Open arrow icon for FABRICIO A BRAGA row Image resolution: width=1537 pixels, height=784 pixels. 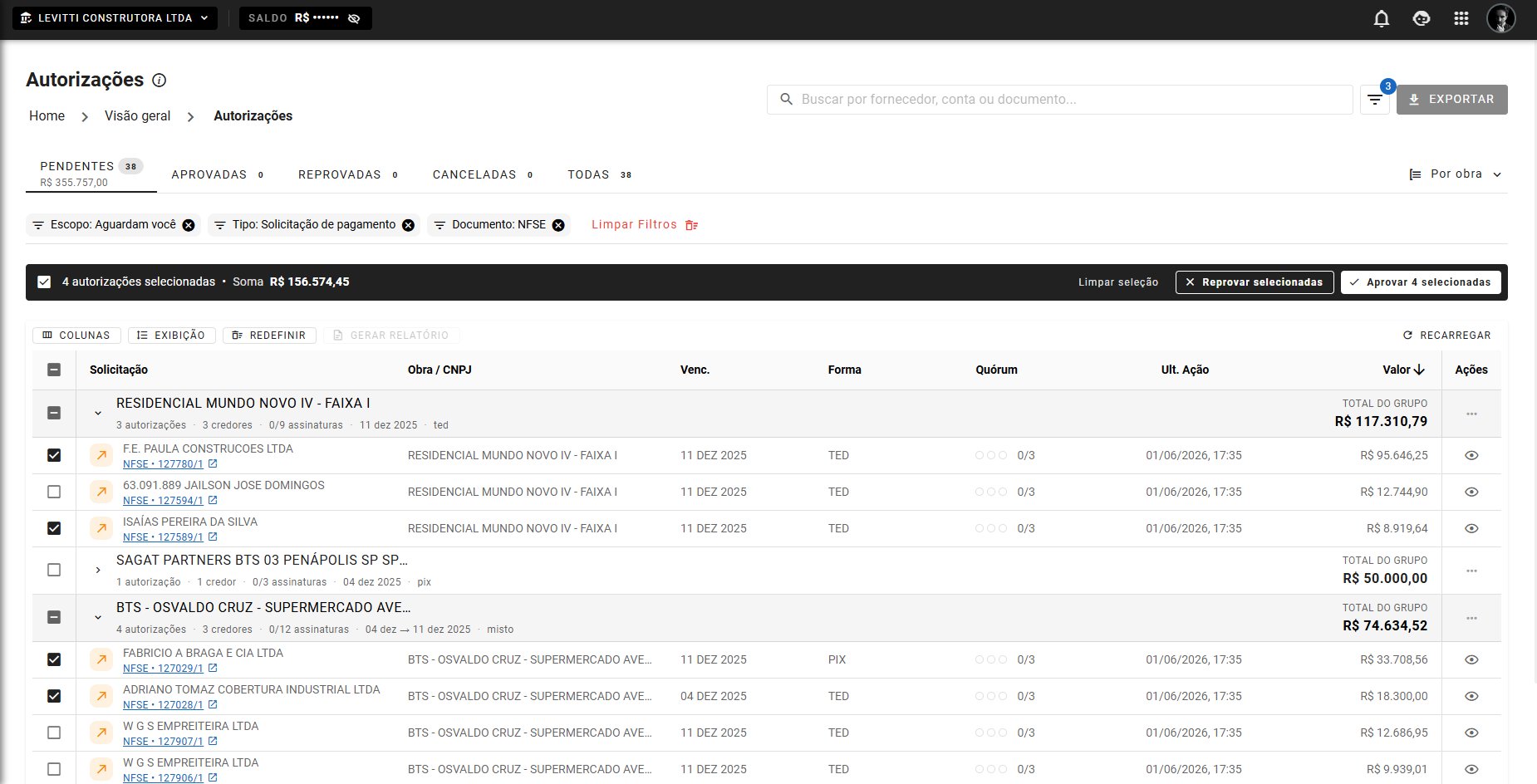click(x=101, y=659)
